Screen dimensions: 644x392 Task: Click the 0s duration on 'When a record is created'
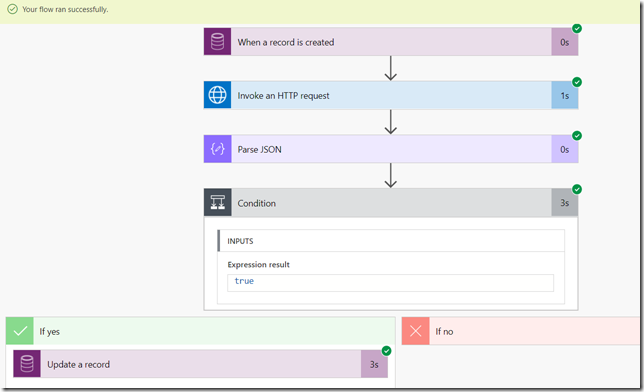pos(565,42)
